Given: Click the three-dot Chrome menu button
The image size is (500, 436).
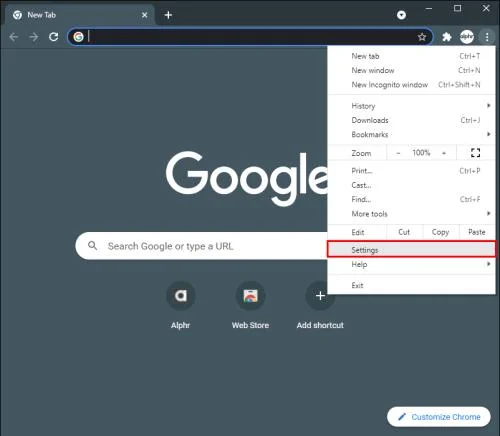Looking at the screenshot, I should click(487, 37).
